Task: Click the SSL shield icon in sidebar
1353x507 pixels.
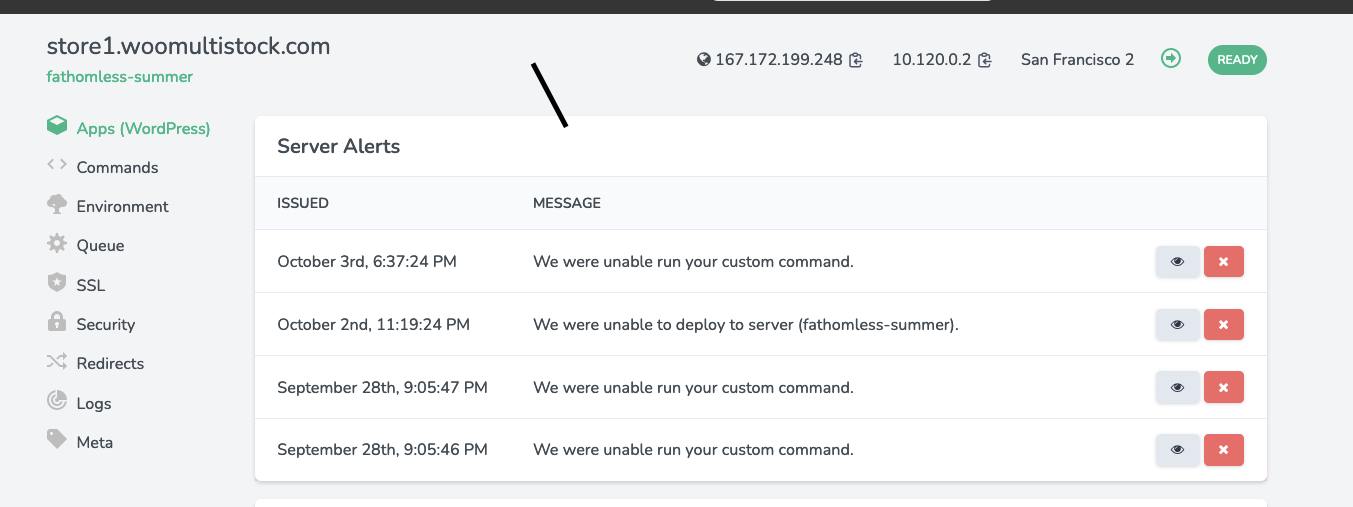Action: tap(57, 284)
